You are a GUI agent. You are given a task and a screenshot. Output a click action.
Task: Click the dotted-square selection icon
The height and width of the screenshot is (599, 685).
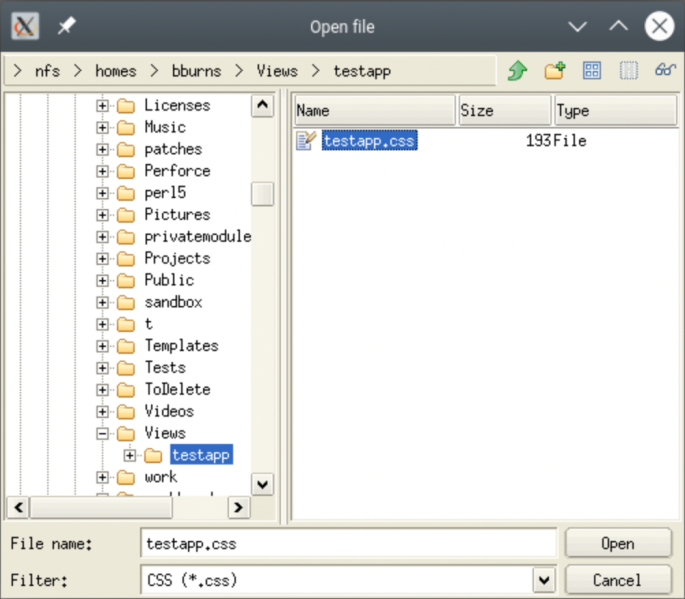pyautogui.click(x=628, y=71)
